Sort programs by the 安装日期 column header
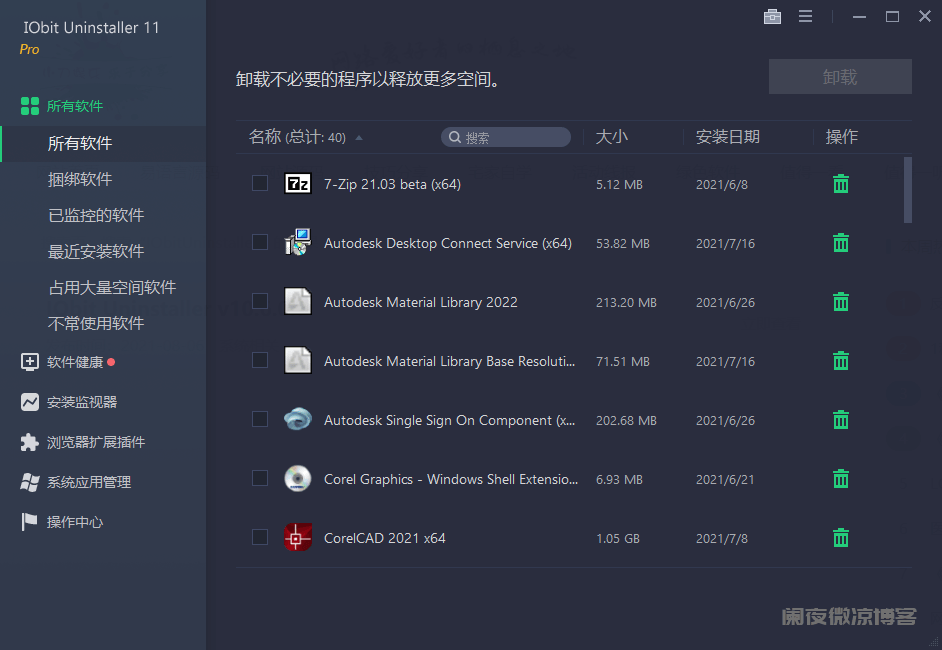 point(728,137)
